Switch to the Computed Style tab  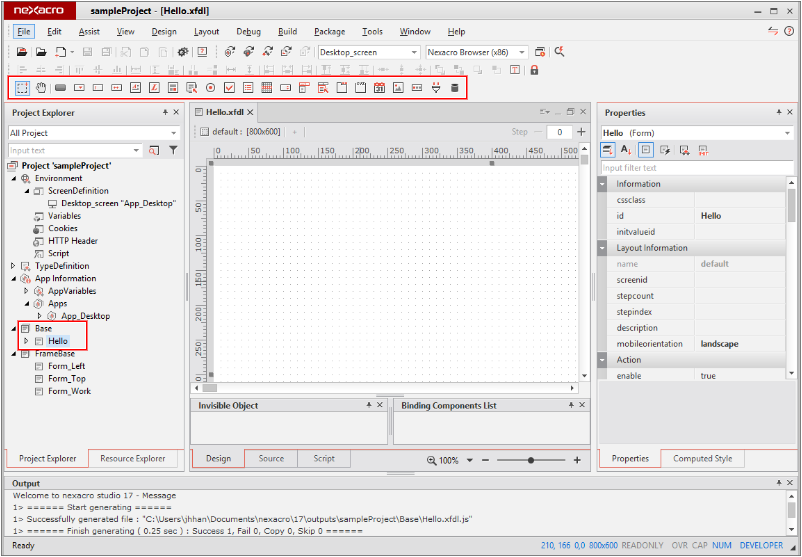click(702, 459)
